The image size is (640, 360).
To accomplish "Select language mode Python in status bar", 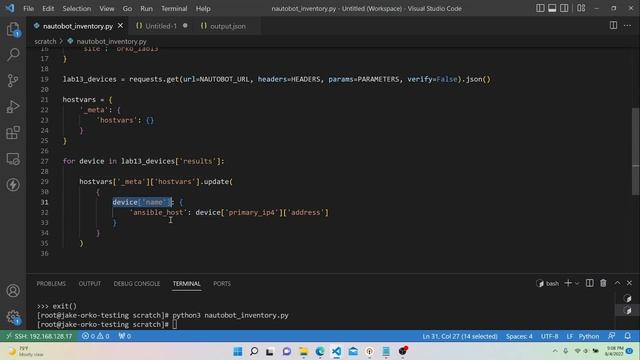I will [589, 336].
